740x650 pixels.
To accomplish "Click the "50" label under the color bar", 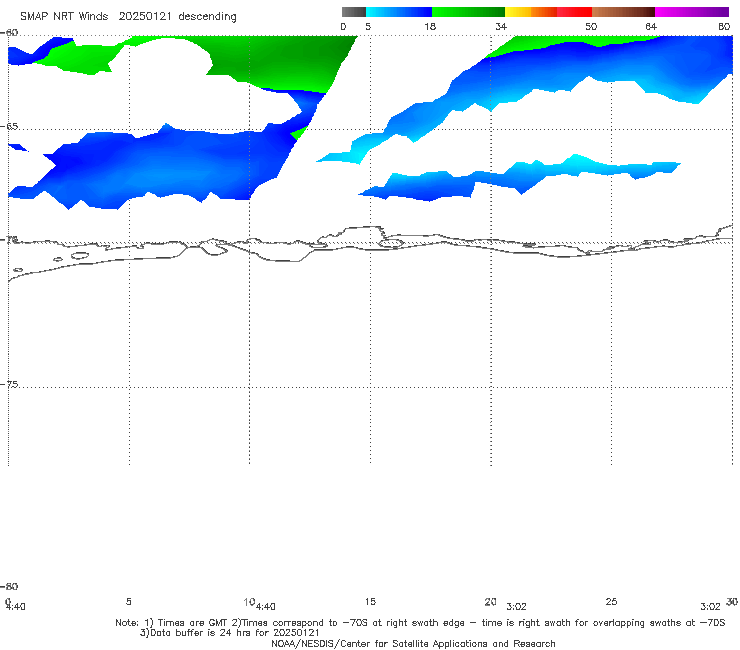I will click(591, 27).
